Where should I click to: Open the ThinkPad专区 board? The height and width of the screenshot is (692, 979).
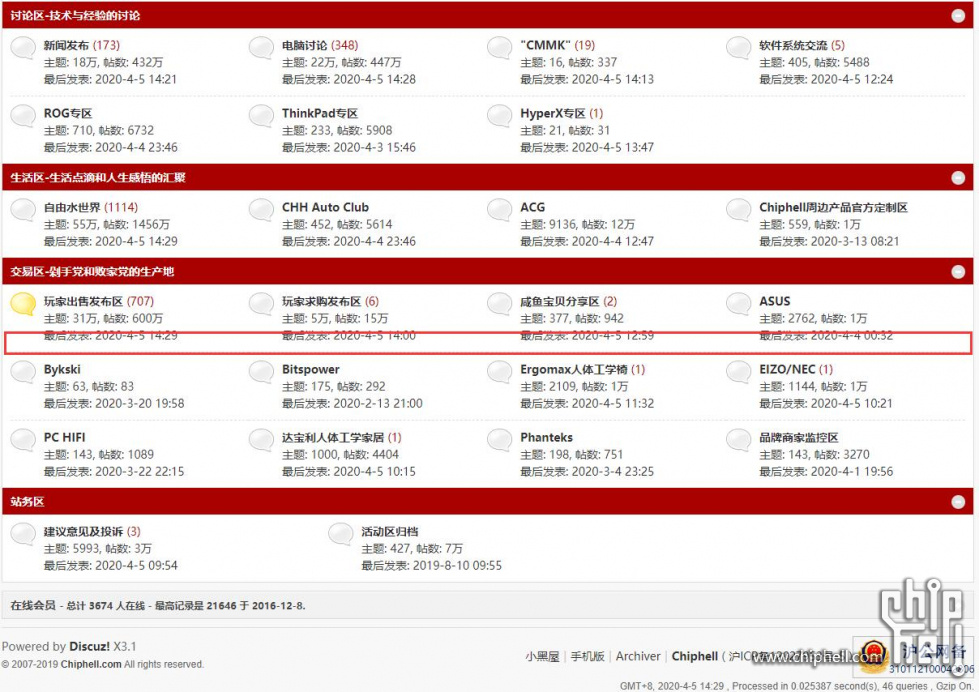(320, 114)
